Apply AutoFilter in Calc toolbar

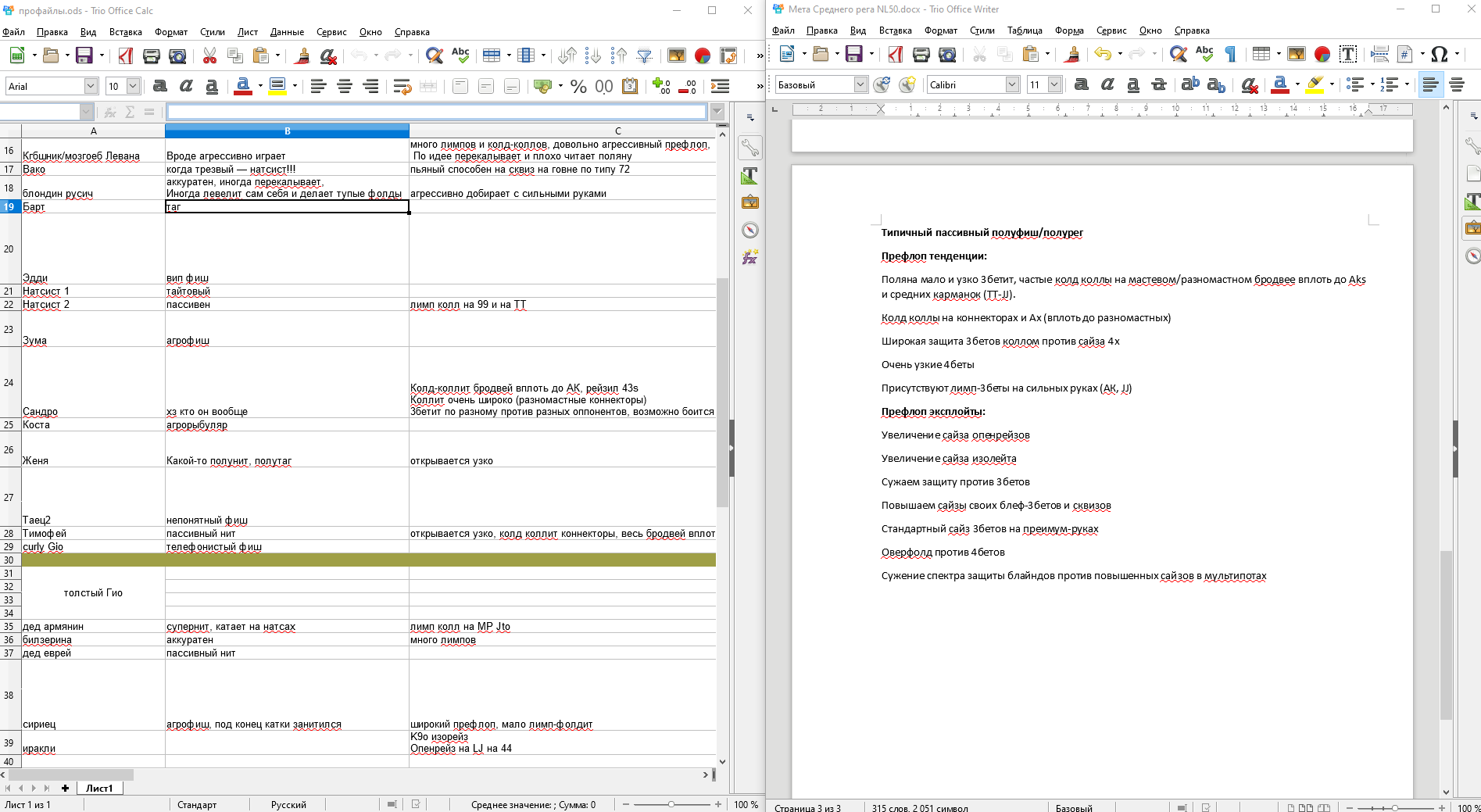tap(645, 55)
